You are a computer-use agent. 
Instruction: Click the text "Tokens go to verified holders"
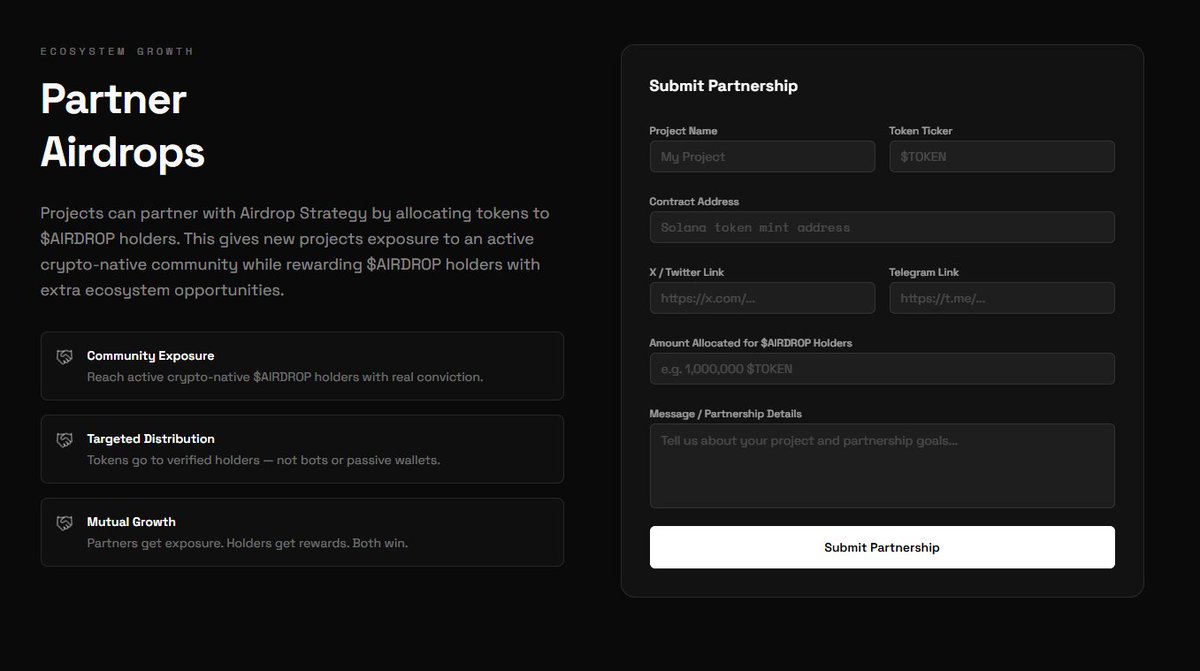(171, 461)
